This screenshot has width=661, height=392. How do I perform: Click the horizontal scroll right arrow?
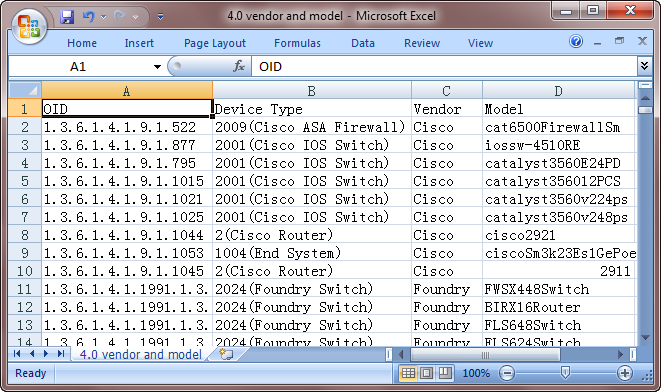point(620,355)
